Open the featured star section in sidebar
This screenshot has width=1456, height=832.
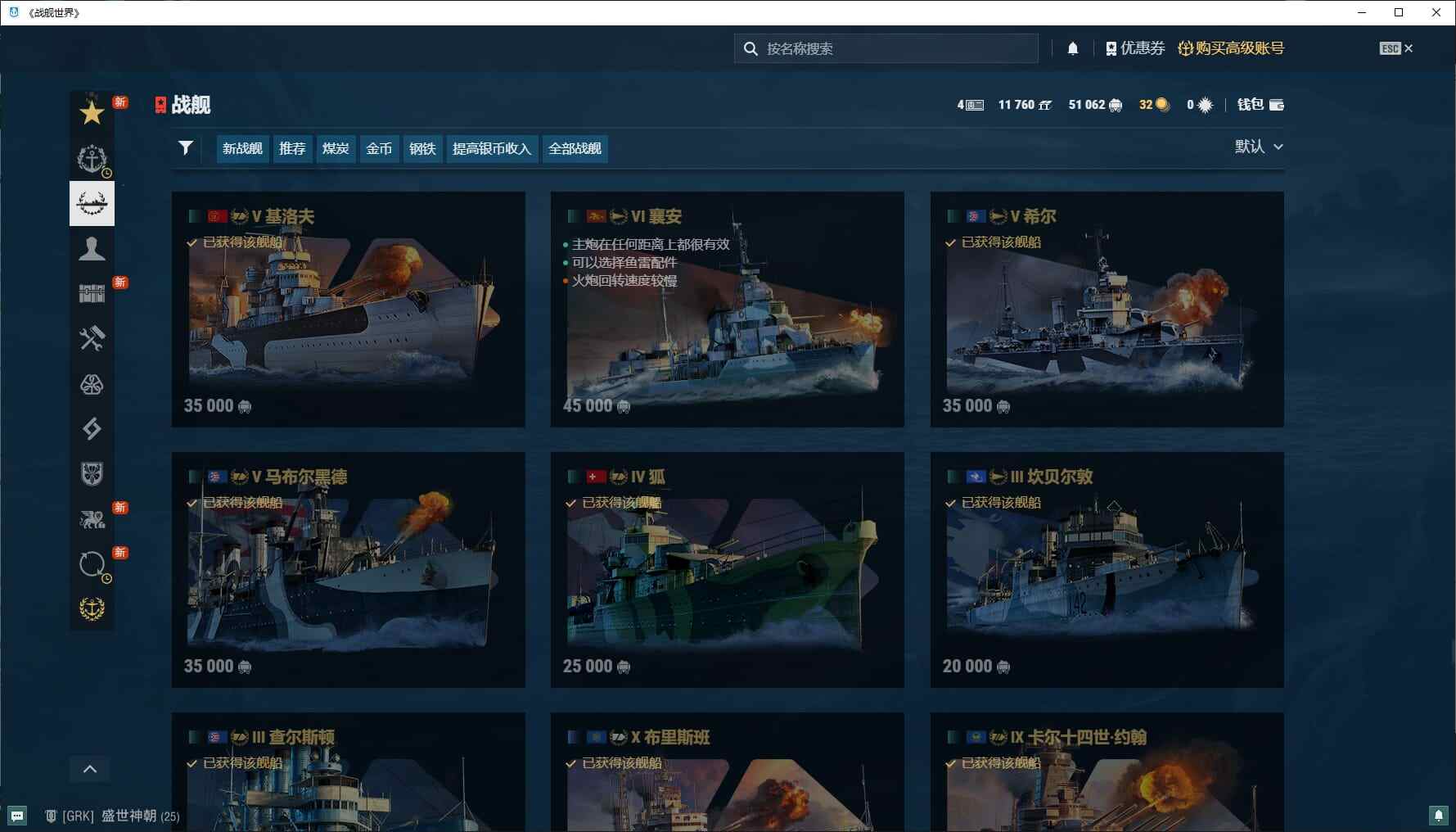tap(92, 113)
